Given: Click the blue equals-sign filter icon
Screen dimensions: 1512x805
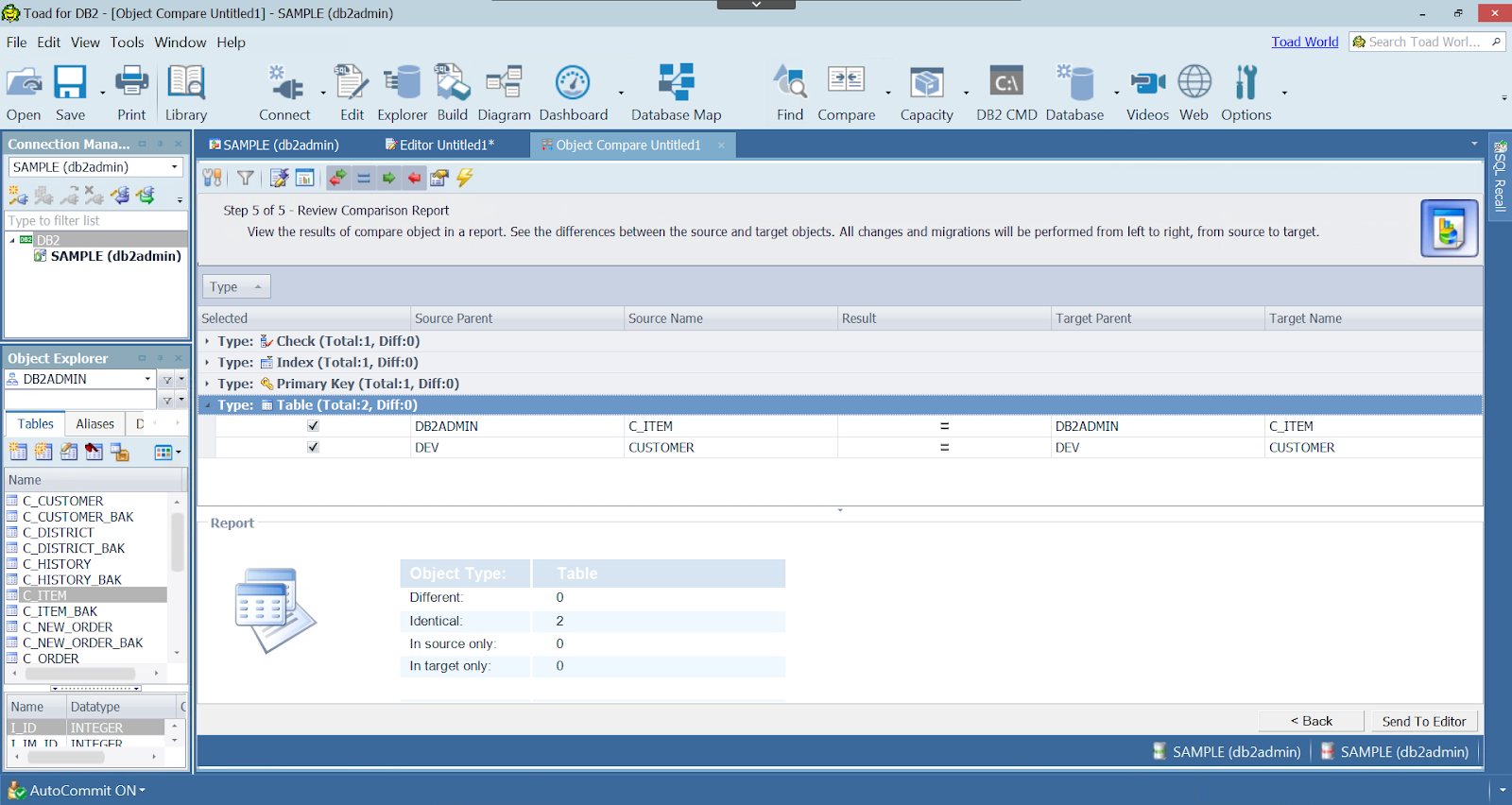Looking at the screenshot, I should [364, 178].
